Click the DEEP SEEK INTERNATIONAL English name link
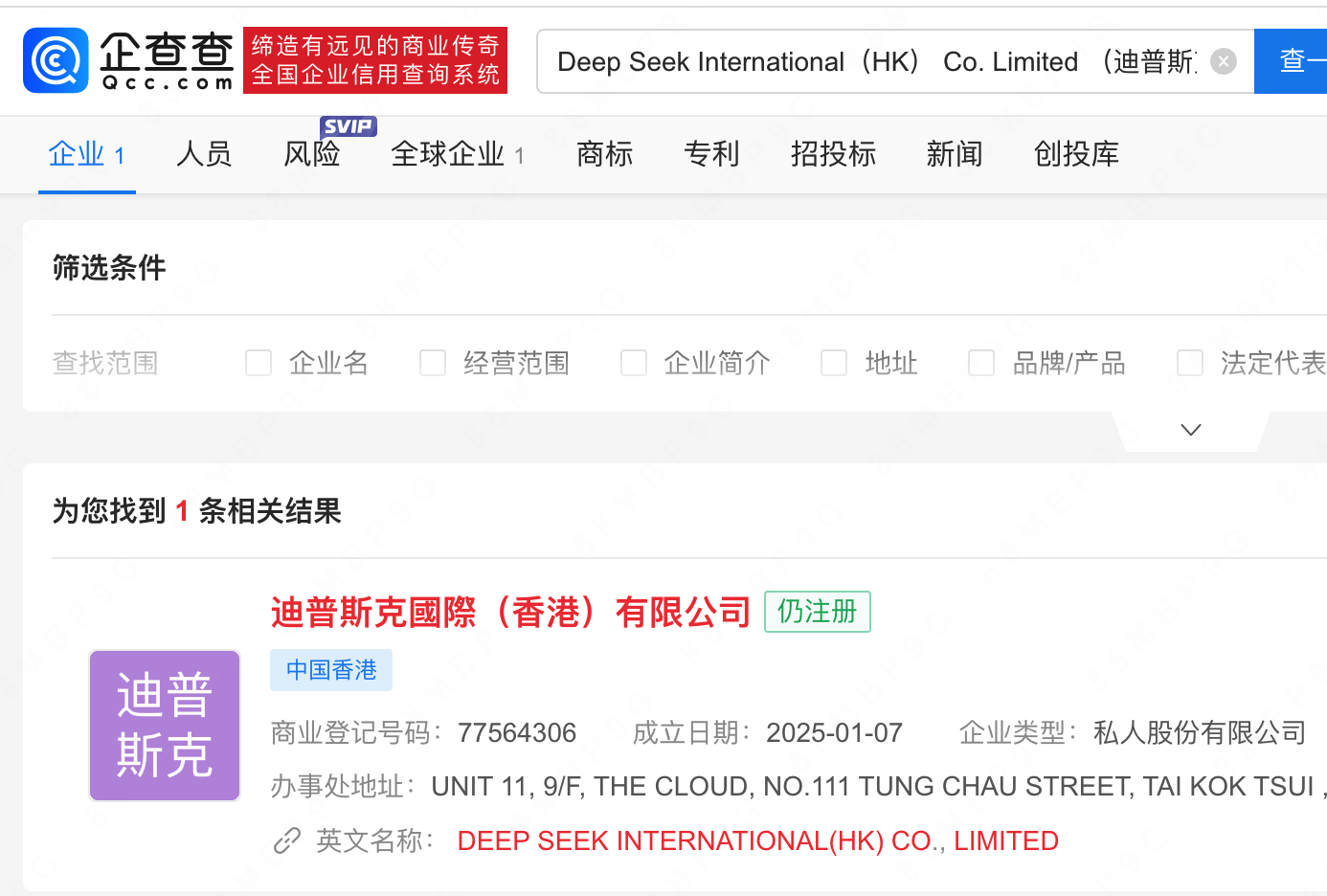The image size is (1327, 896). 758,840
